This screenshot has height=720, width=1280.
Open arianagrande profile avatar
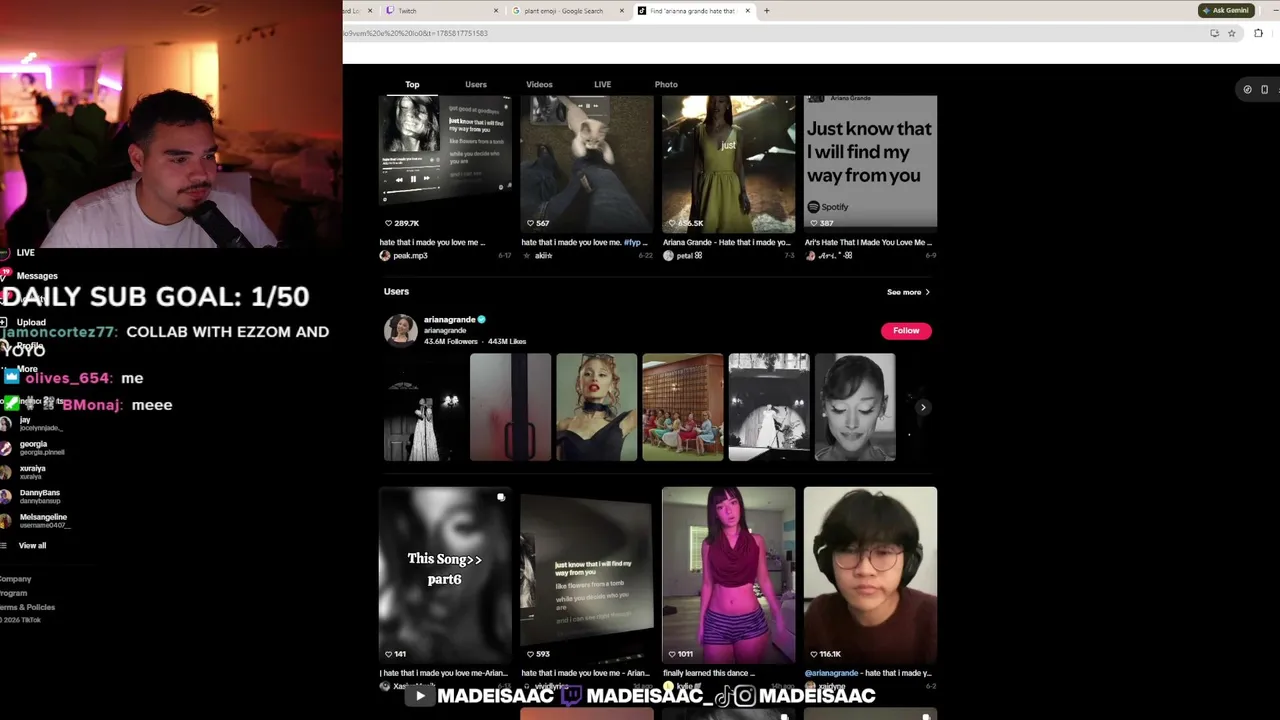point(400,330)
